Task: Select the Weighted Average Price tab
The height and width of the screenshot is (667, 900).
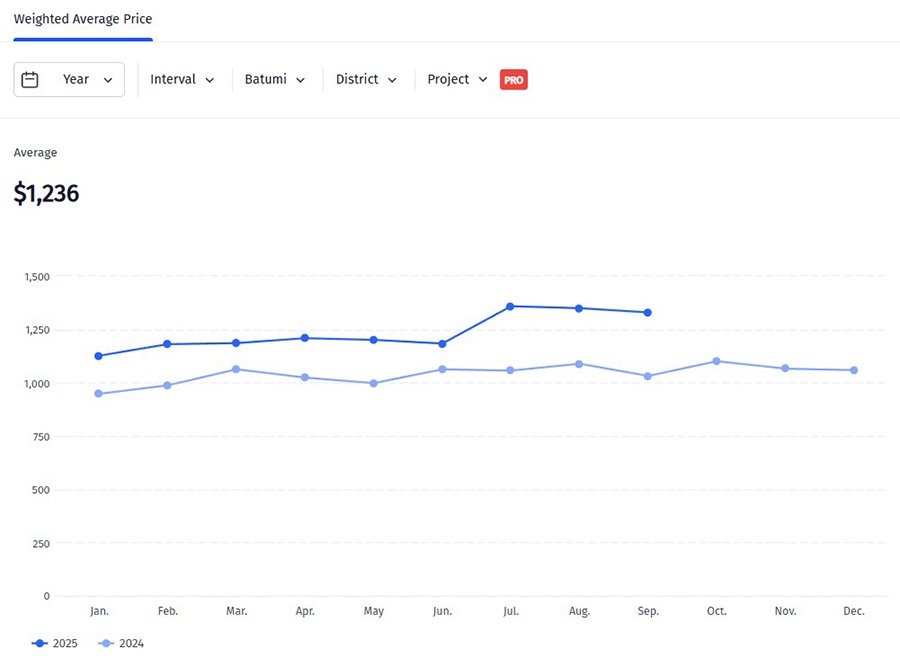Action: [x=83, y=19]
